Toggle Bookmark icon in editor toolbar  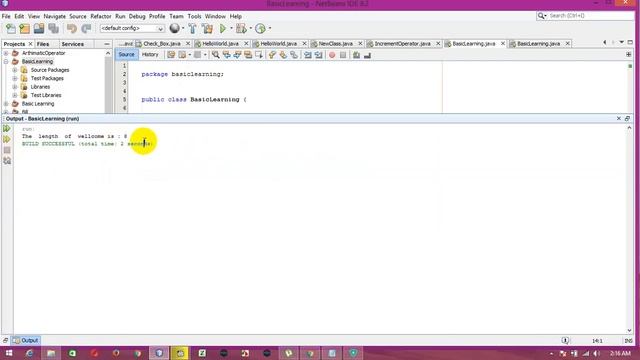294,55
